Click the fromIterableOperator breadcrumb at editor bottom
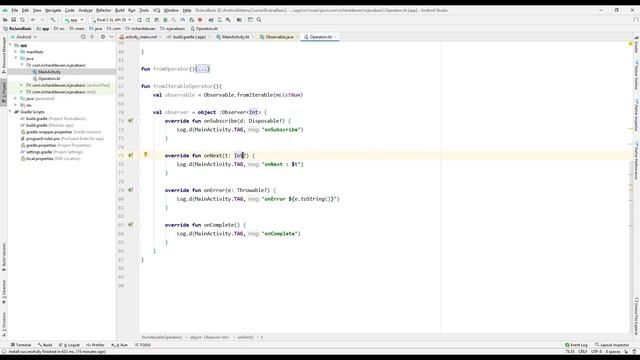The image size is (640, 360). 162,338
